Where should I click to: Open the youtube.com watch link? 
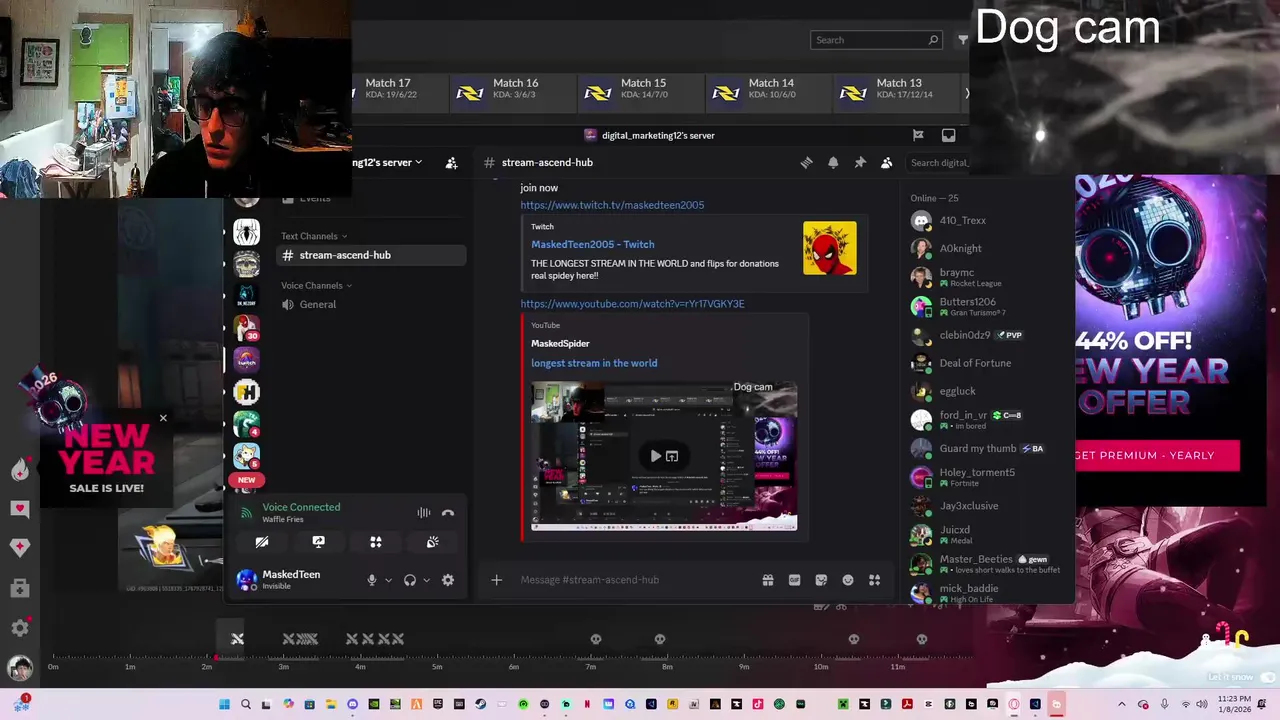(x=632, y=304)
